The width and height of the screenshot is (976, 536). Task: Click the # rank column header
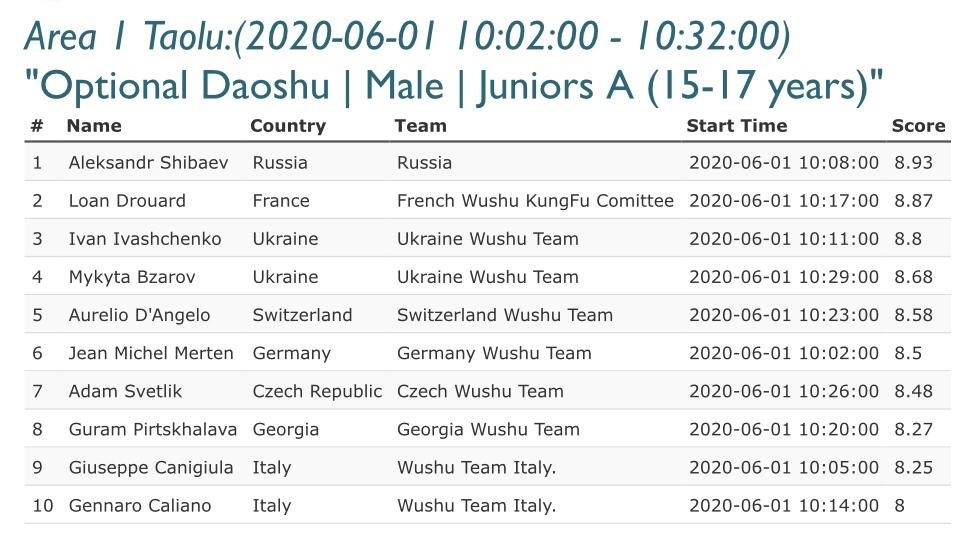(x=37, y=126)
